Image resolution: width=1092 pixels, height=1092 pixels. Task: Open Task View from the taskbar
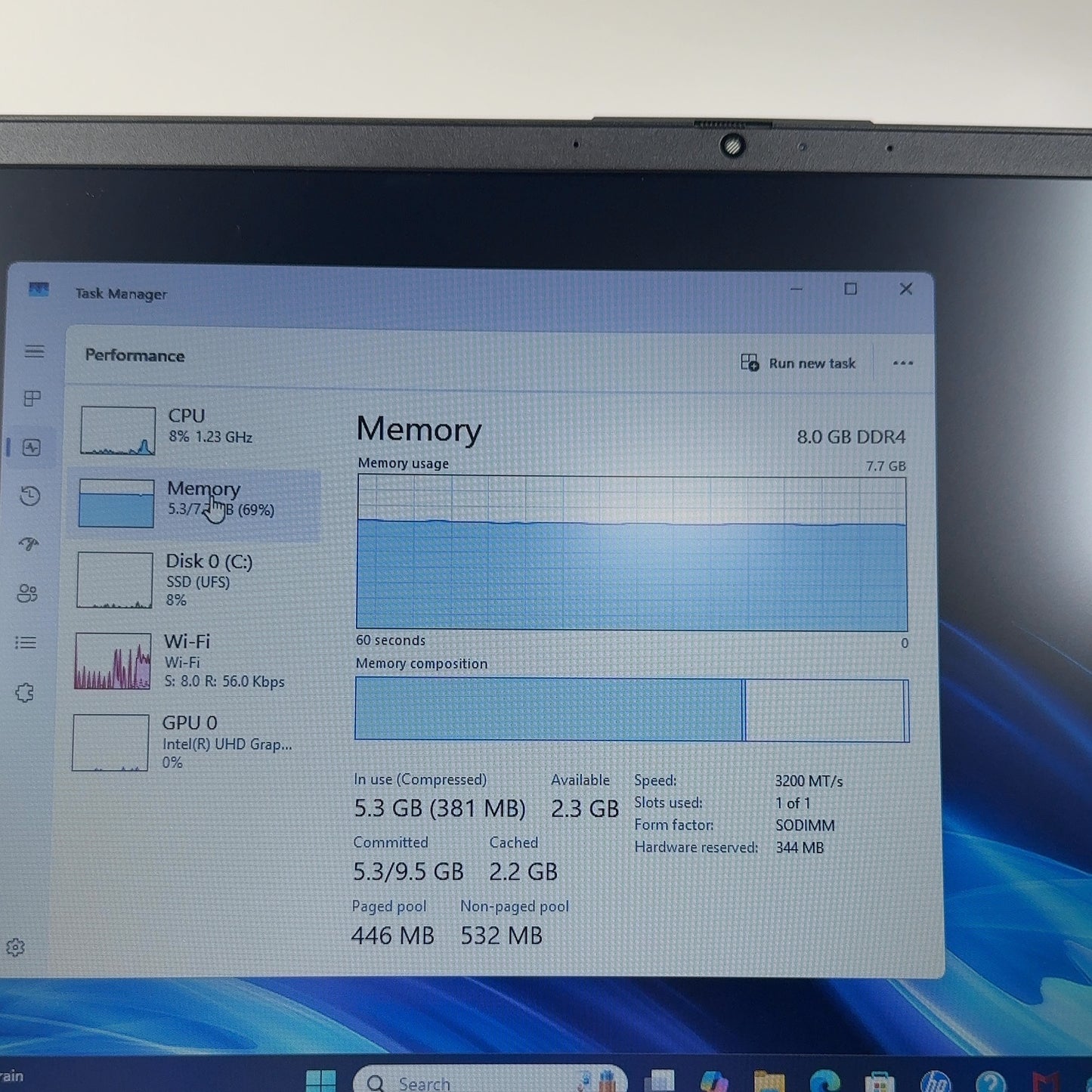pyautogui.click(x=659, y=1081)
